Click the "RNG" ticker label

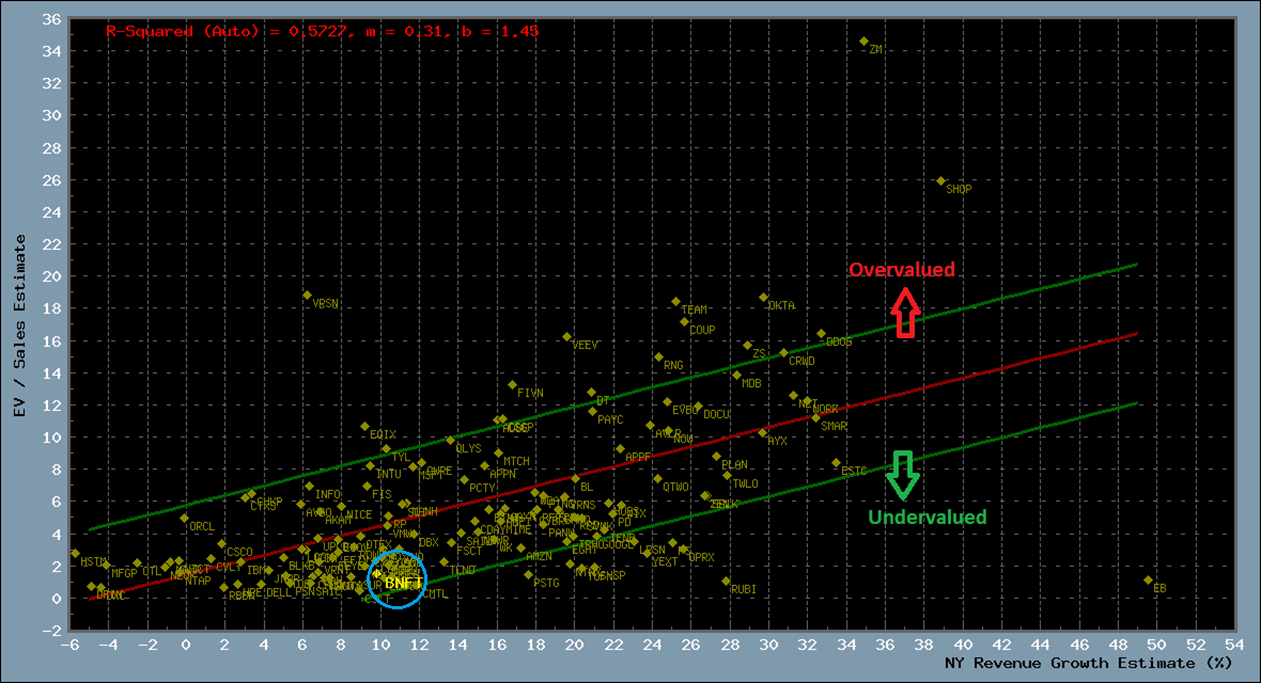674,366
